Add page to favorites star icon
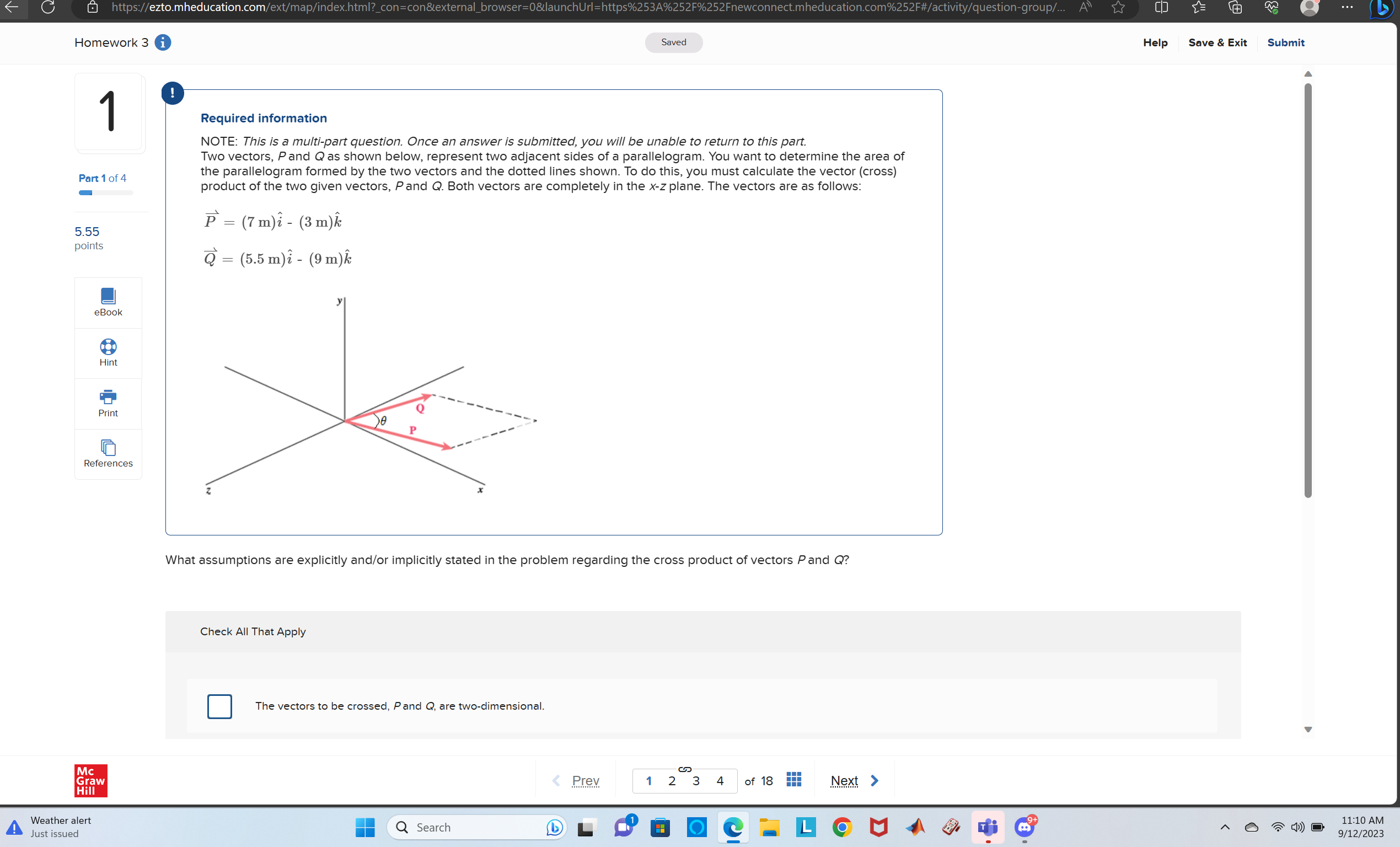The height and width of the screenshot is (847, 1400). pyautogui.click(x=1118, y=7)
